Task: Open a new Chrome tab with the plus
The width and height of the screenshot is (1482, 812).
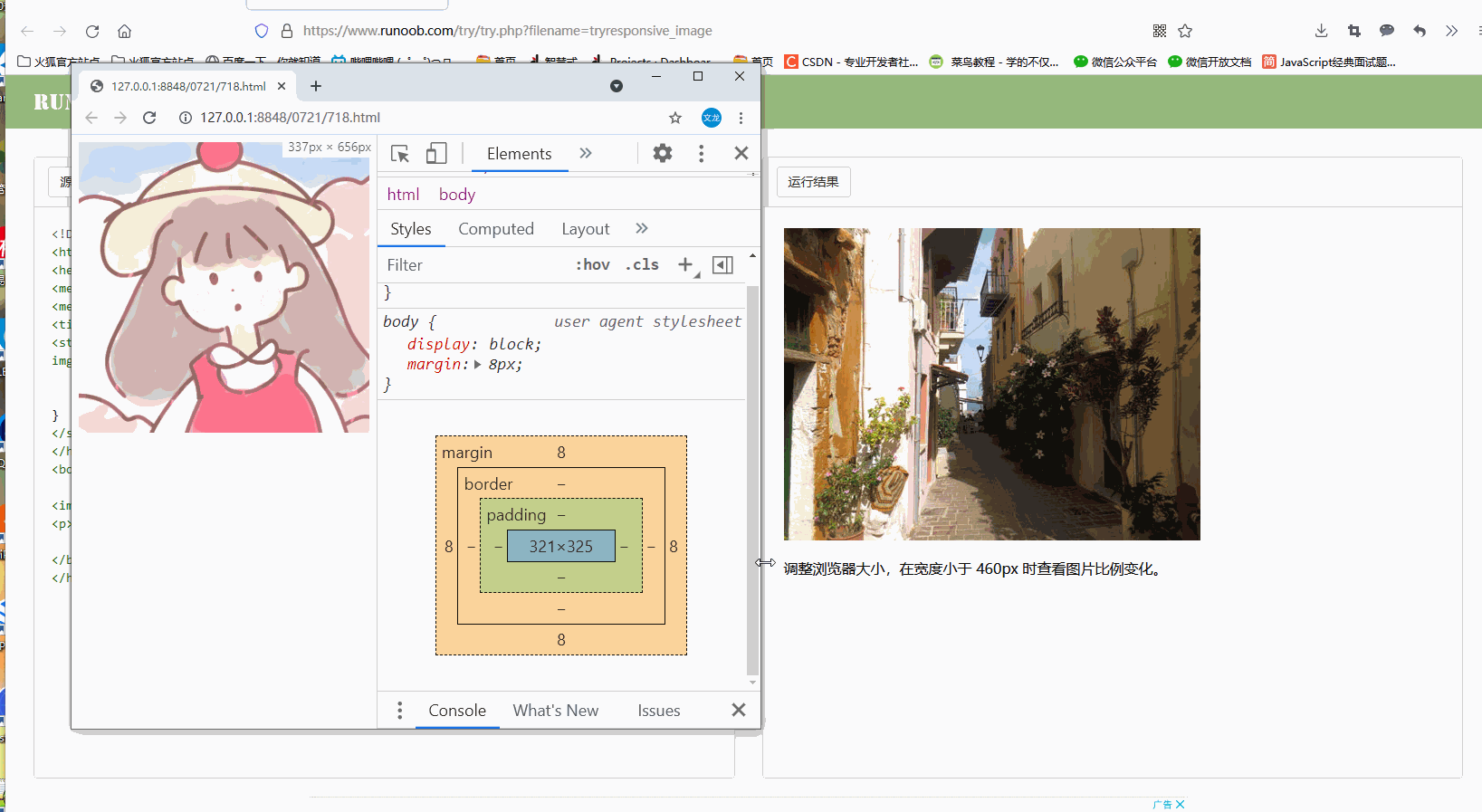Action: pos(316,86)
